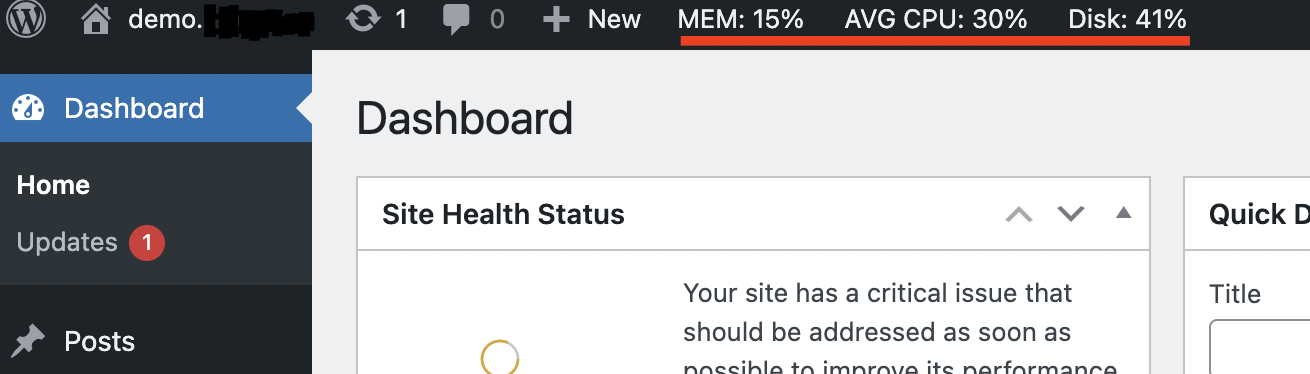Viewport: 1310px width, 374px height.
Task: Open the updates refresh icon in admin bar
Action: click(360, 19)
